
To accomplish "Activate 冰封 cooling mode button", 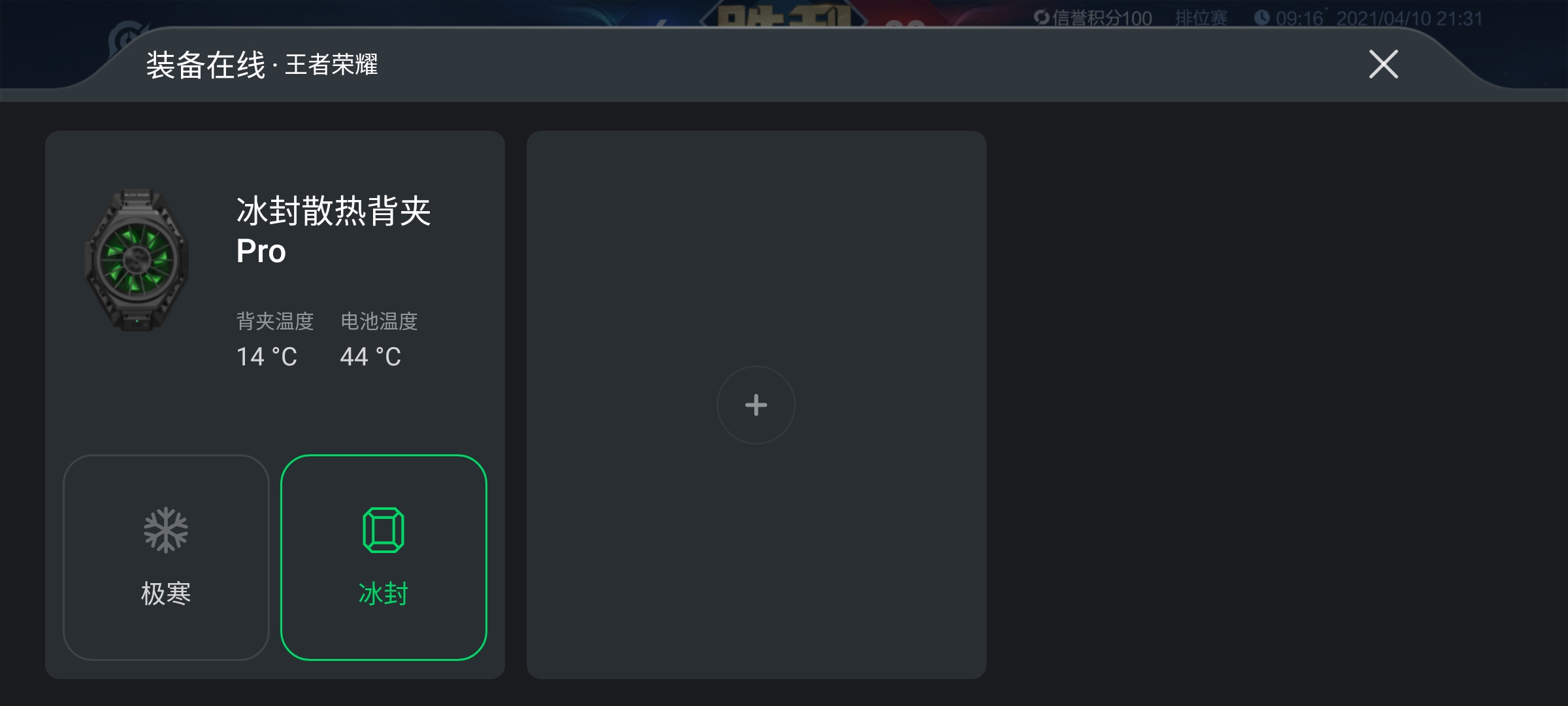I will pyautogui.click(x=384, y=558).
